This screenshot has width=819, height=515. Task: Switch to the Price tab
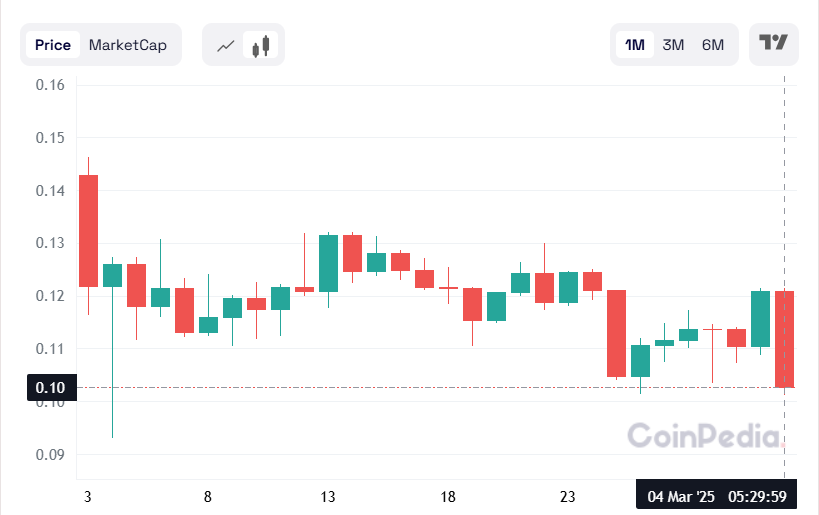[53, 45]
